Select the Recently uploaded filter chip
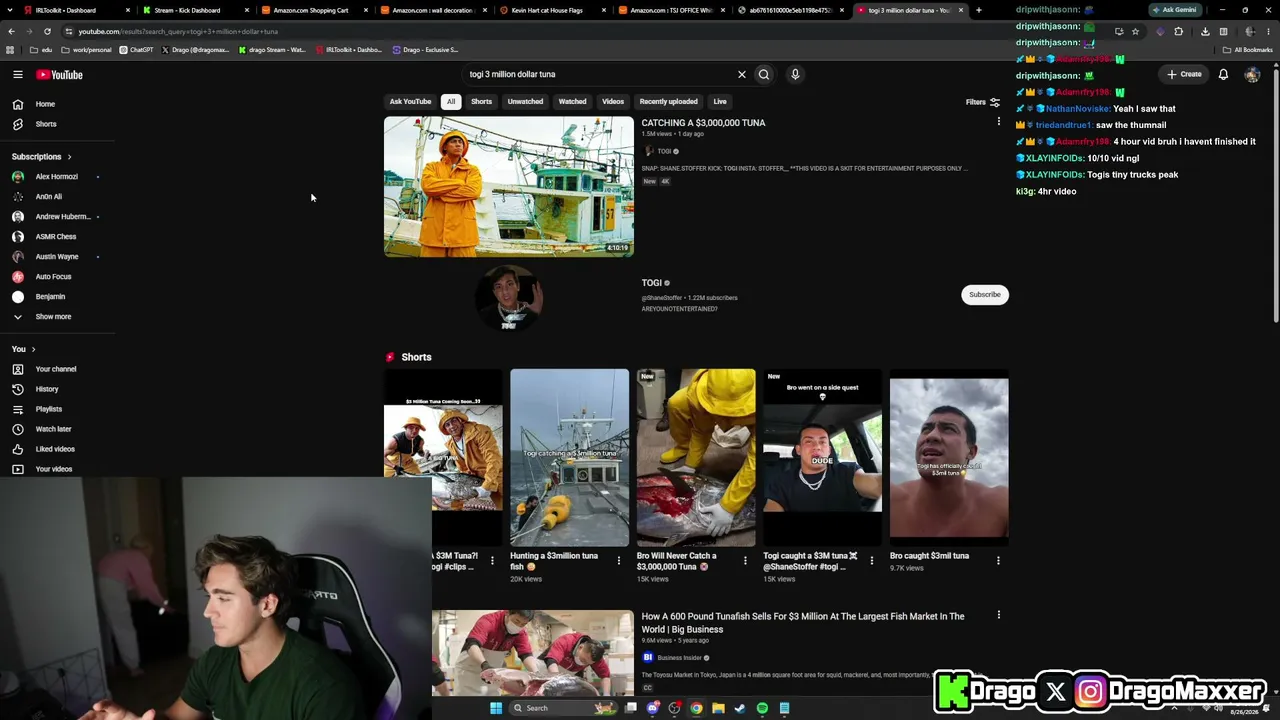This screenshot has width=1280, height=720. [x=669, y=102]
